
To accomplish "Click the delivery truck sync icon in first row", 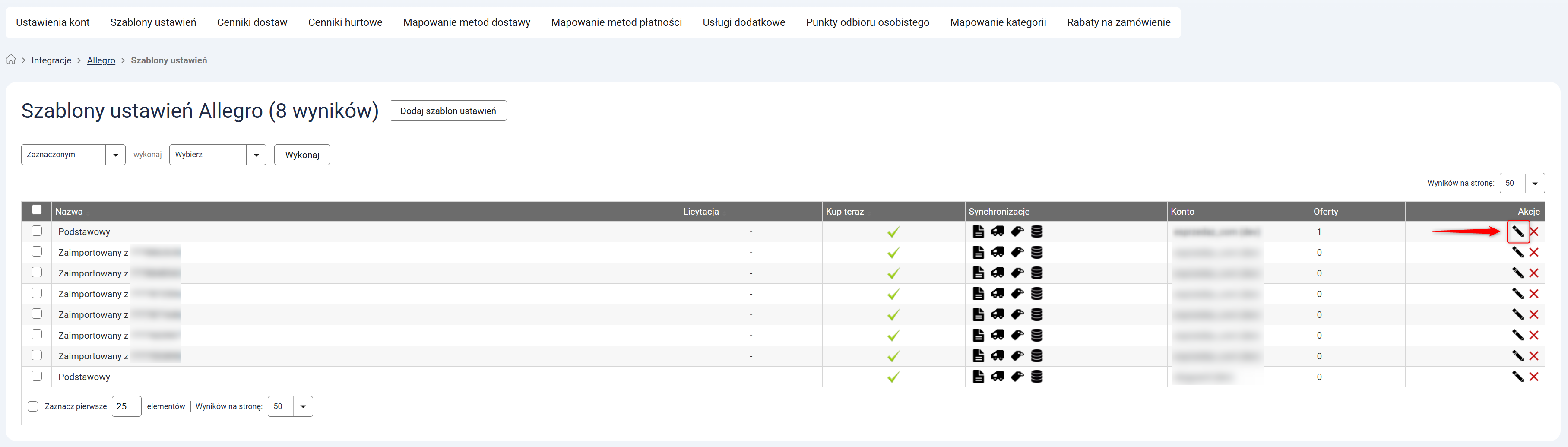I will [998, 231].
